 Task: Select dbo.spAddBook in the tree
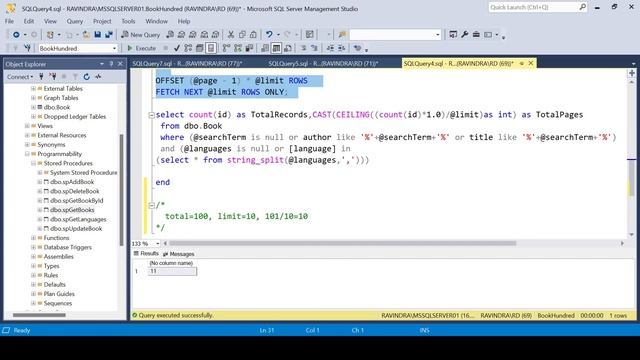pyautogui.click(x=72, y=182)
